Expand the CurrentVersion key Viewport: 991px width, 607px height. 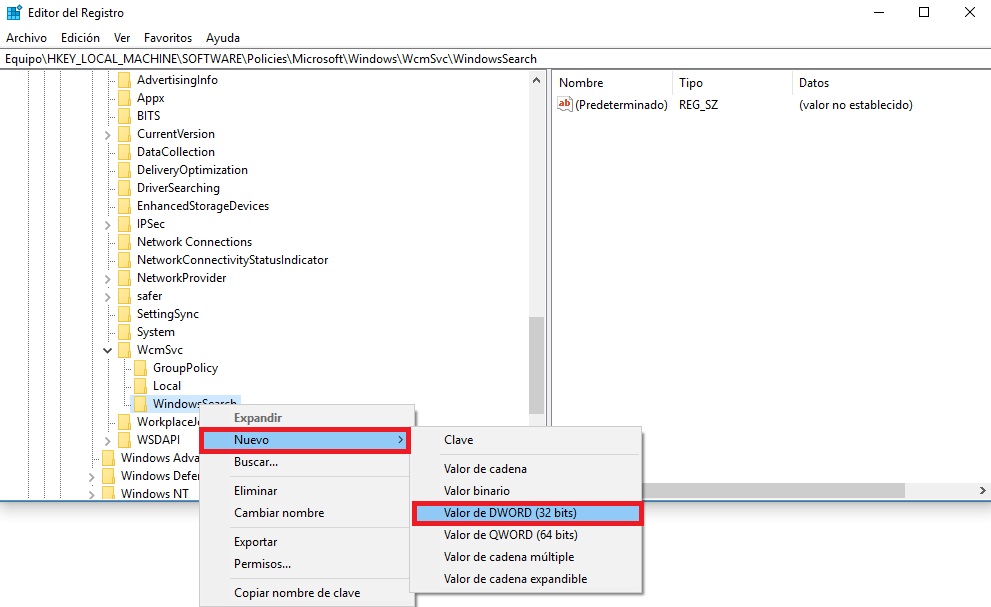point(107,135)
